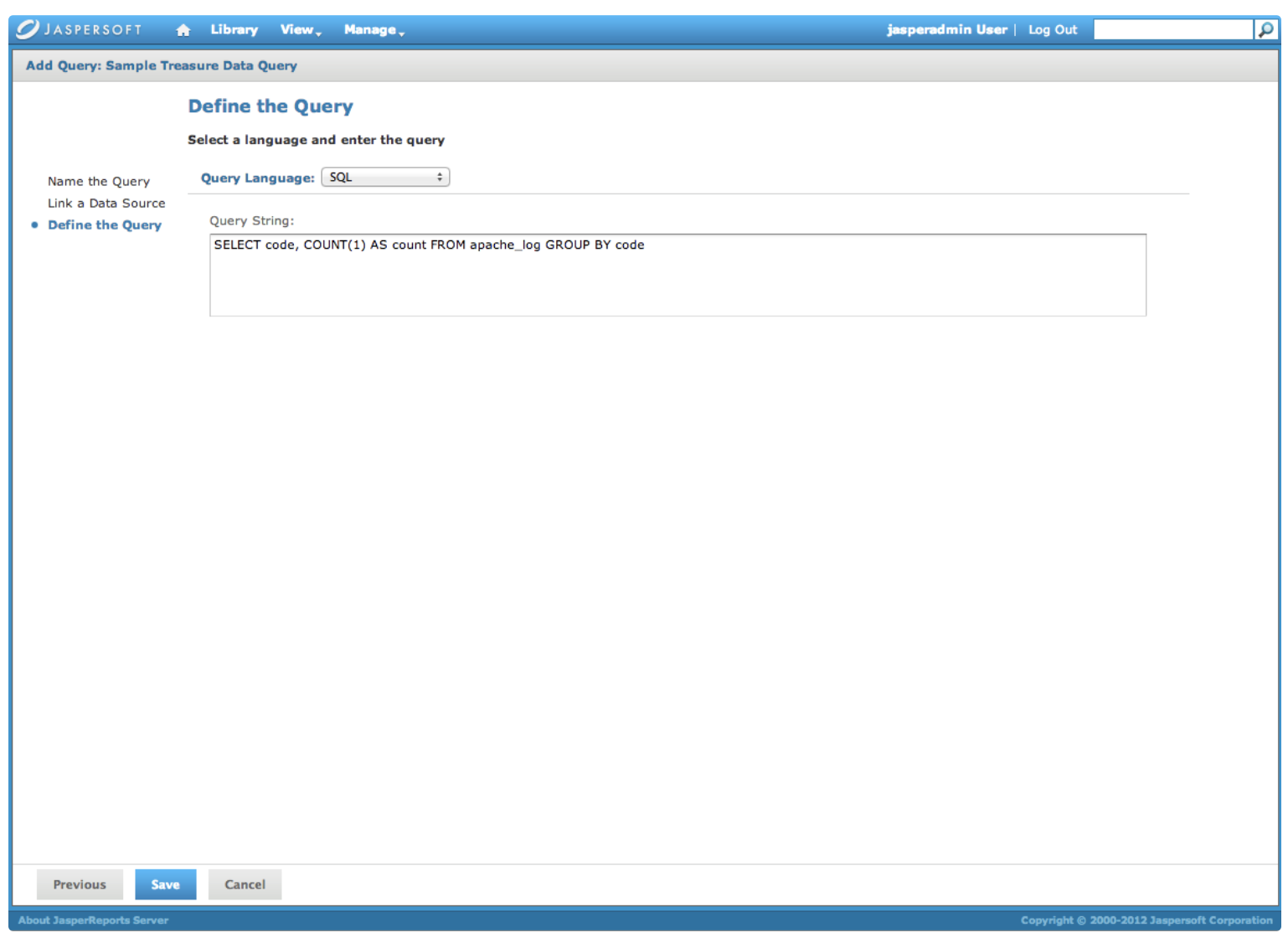Go to the Name the Query step

tap(99, 182)
